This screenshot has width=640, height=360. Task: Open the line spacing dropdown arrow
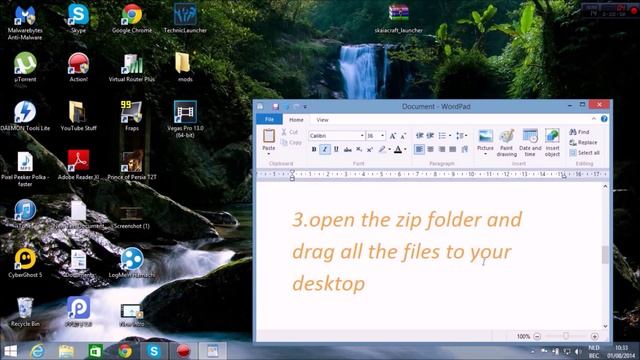(x=466, y=136)
